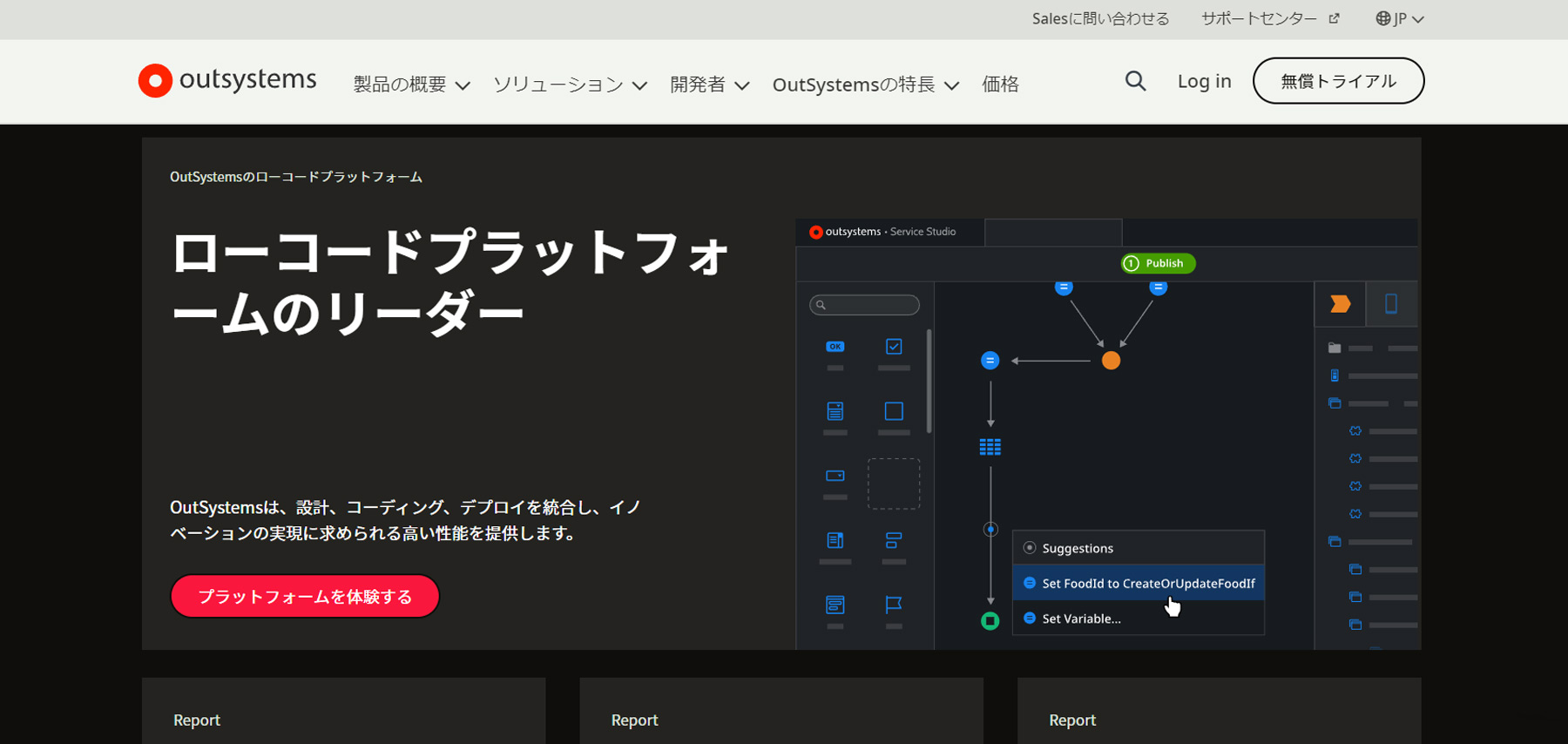Viewport: 1568px width, 744px height.
Task: Expand OutSystemsの特長 menu
Action: click(x=866, y=85)
